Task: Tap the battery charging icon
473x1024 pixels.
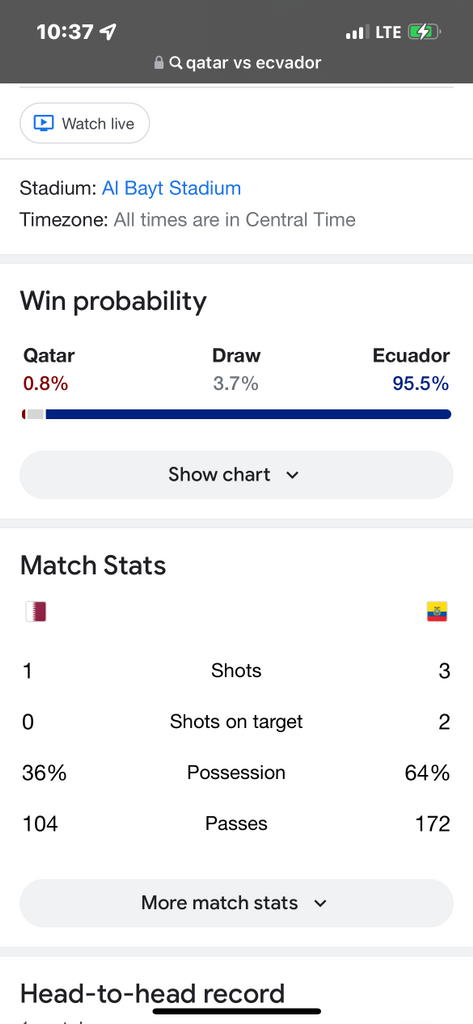Action: click(424, 31)
